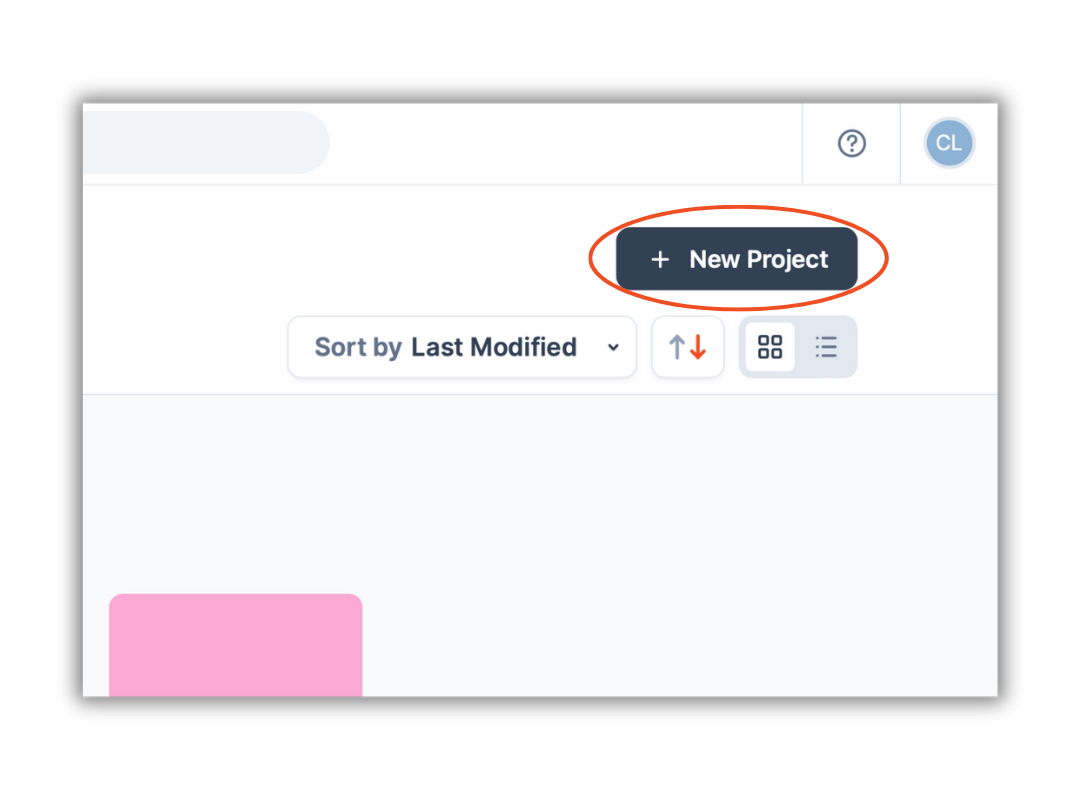Create a New Project
This screenshot has height=800, width=1080.
[736, 259]
